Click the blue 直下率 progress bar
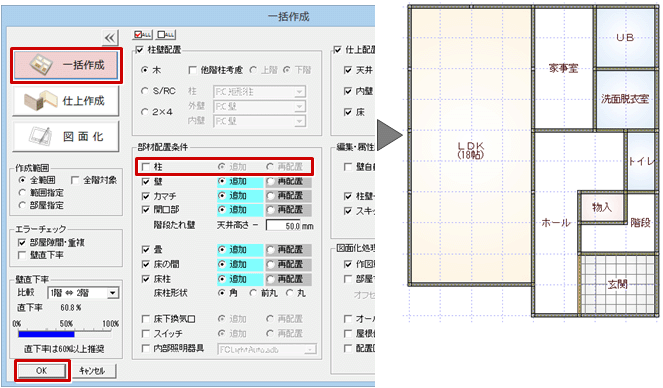663x388 pixels. (x=47, y=334)
